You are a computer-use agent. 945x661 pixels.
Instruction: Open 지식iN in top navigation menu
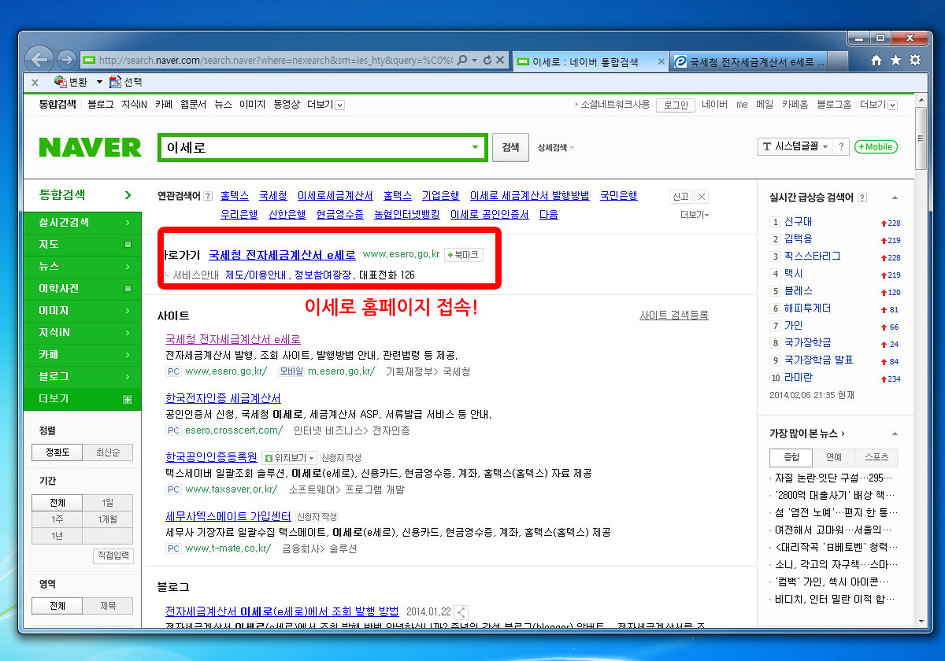pos(134,104)
